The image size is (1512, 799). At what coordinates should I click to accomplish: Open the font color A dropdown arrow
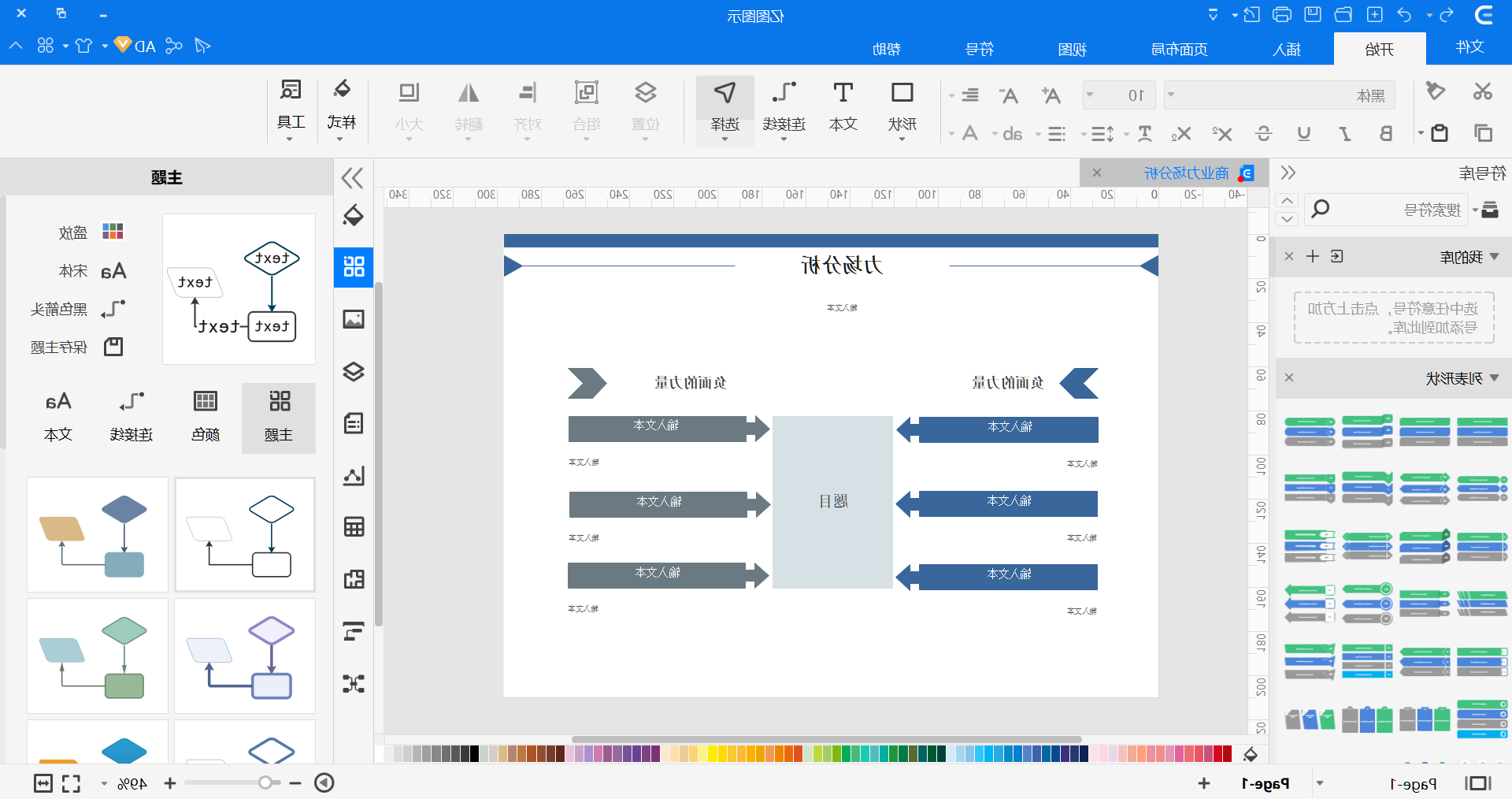[x=951, y=134]
